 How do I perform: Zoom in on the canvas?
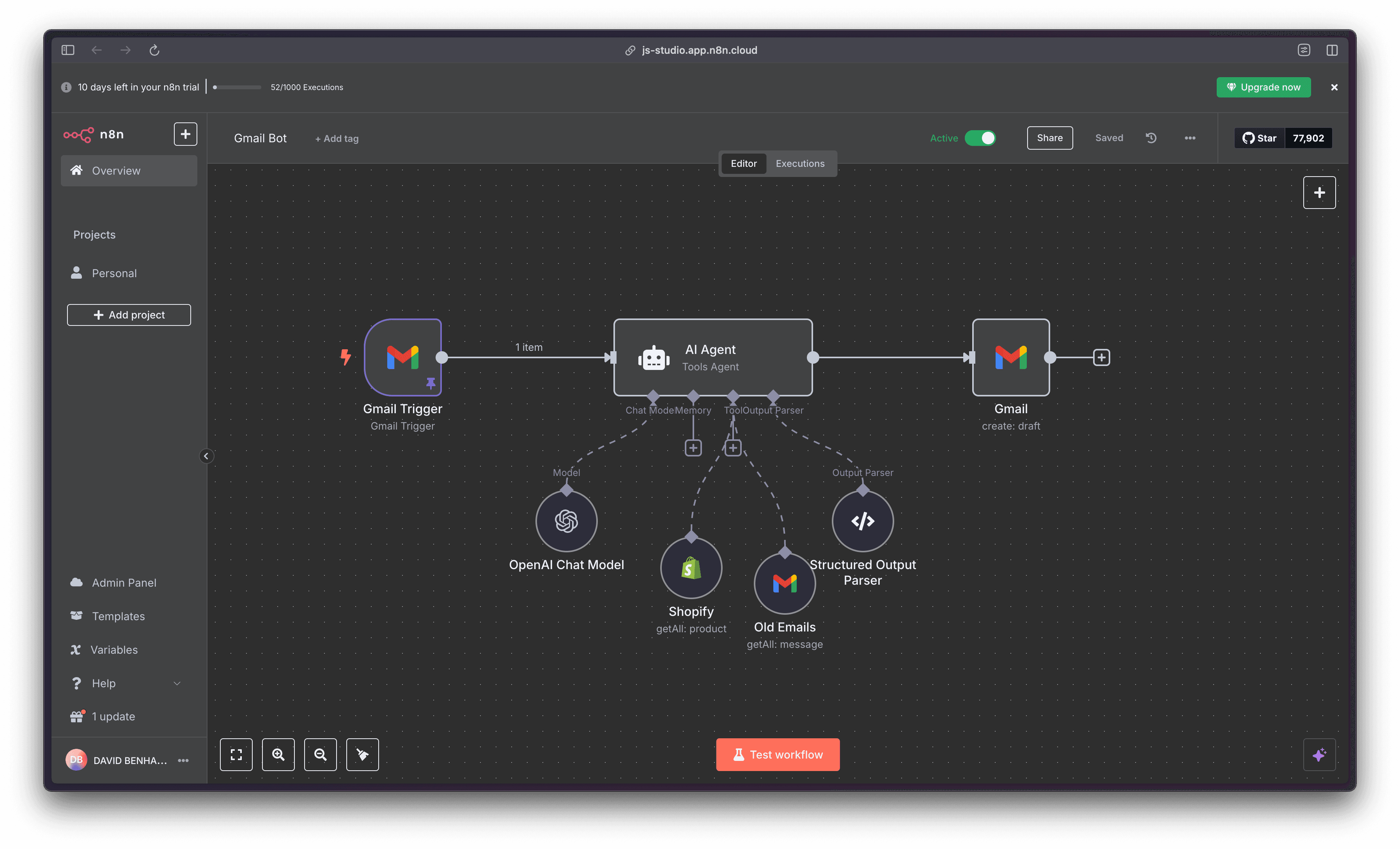[x=278, y=755]
